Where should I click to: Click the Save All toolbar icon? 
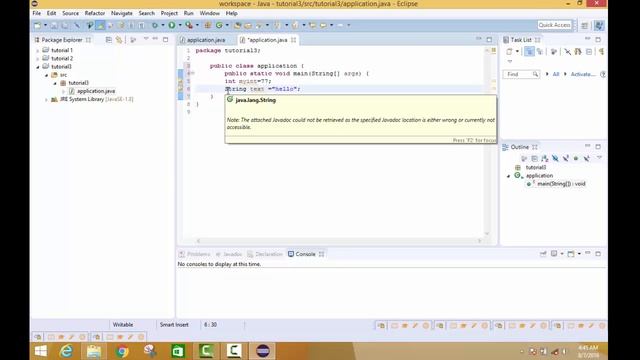coord(65,25)
